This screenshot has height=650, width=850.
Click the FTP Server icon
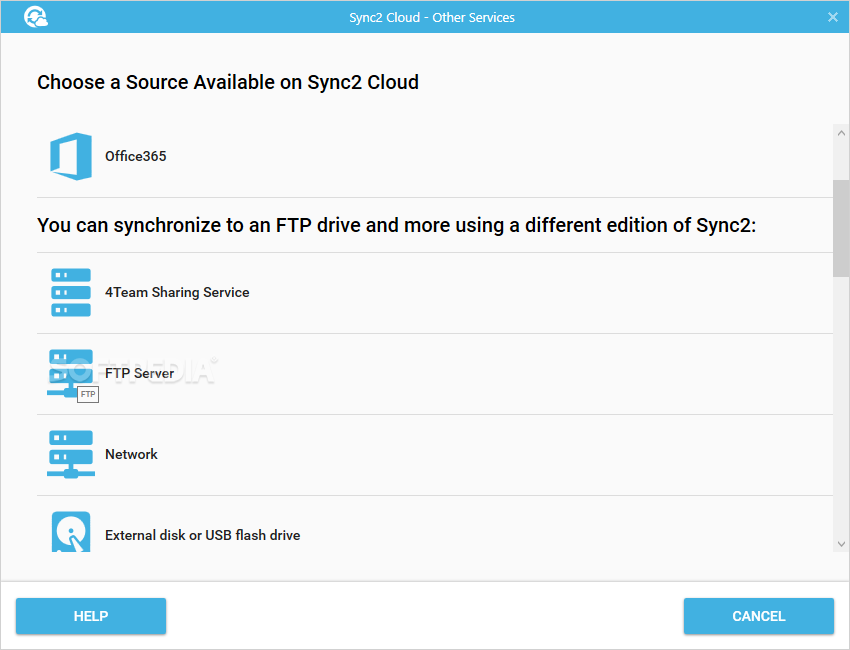(73, 376)
